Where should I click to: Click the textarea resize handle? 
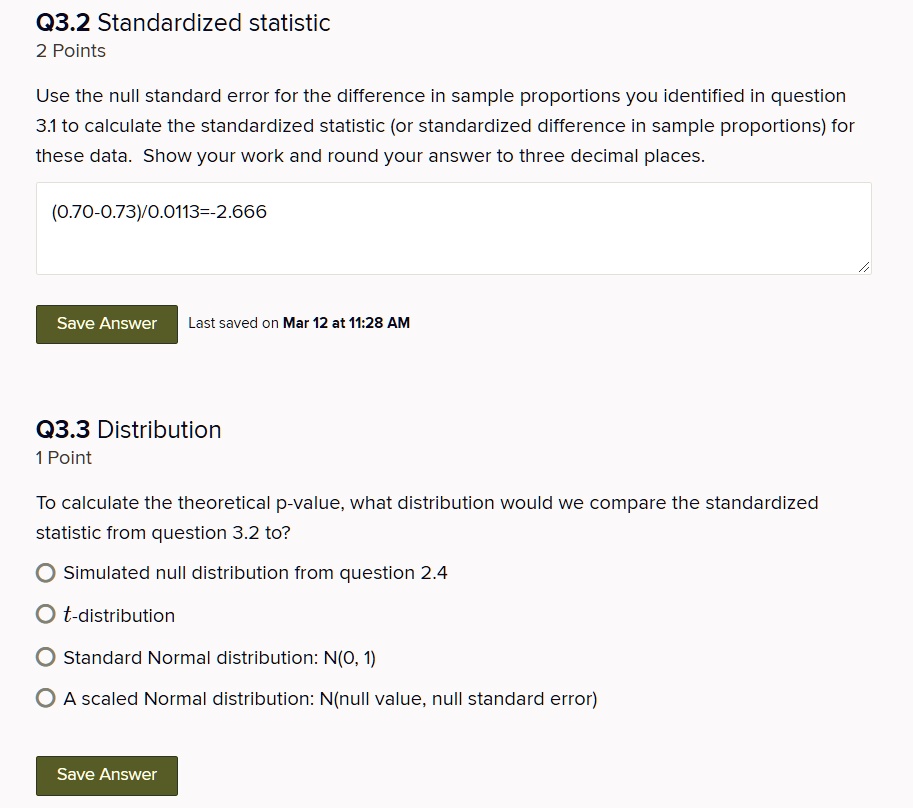[862, 265]
